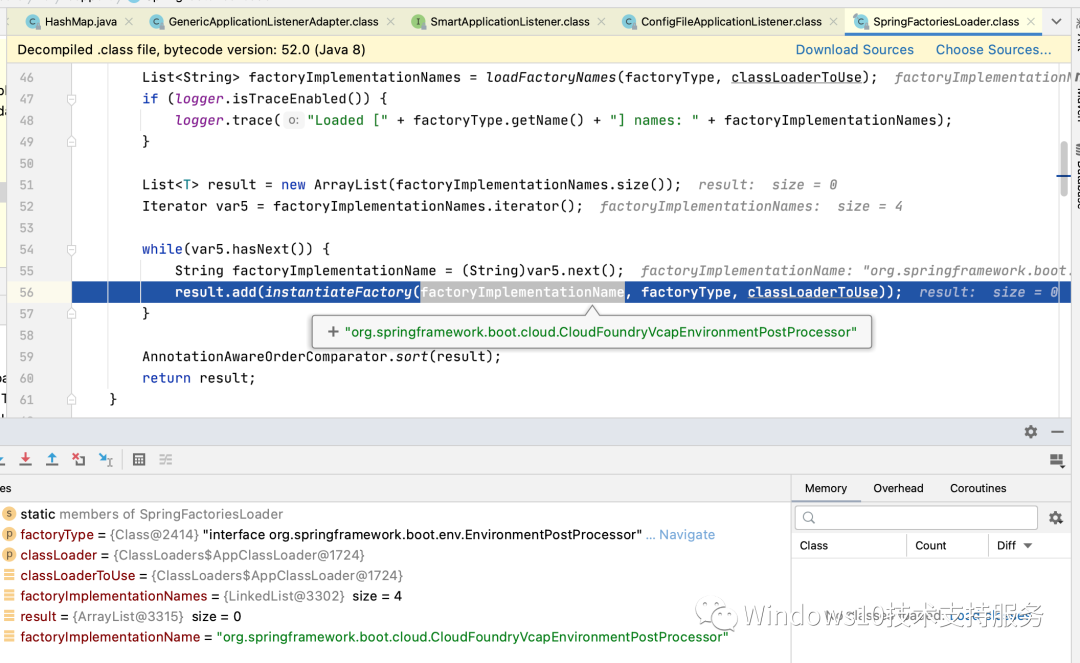Open the Evaluate Expression calculator icon
The image size is (1080, 663).
(139, 459)
